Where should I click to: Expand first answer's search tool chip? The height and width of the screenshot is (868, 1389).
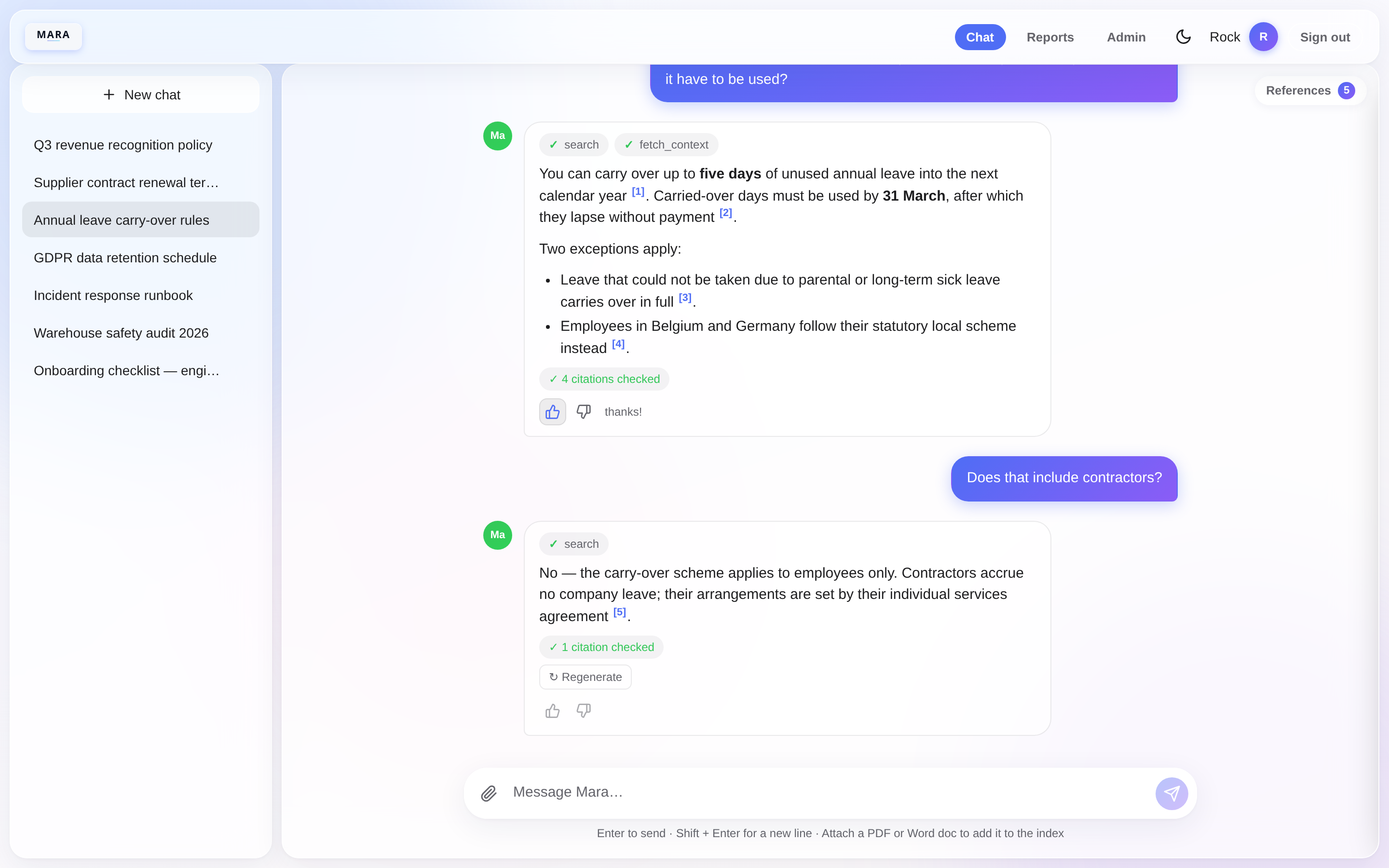(573, 145)
